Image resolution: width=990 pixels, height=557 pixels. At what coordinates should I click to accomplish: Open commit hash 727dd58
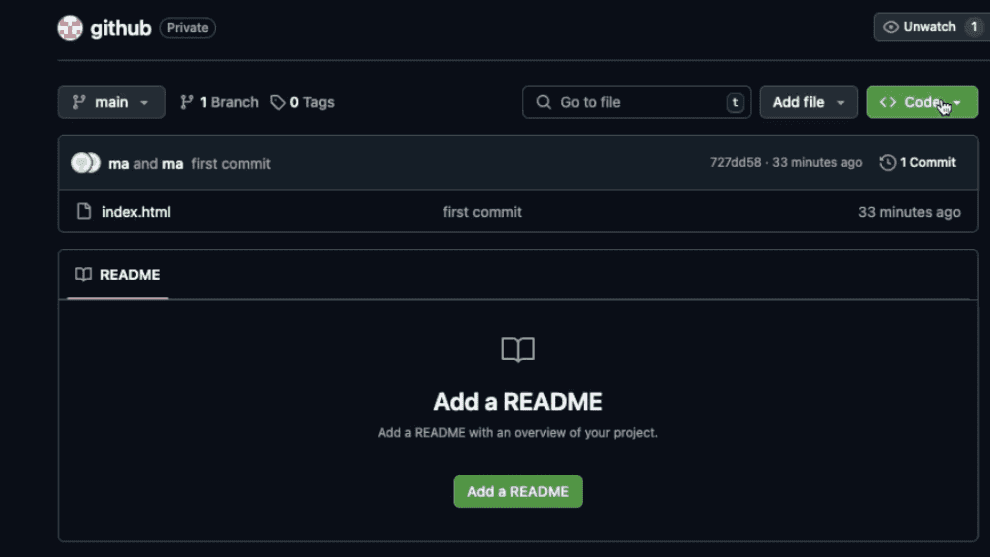(736, 162)
